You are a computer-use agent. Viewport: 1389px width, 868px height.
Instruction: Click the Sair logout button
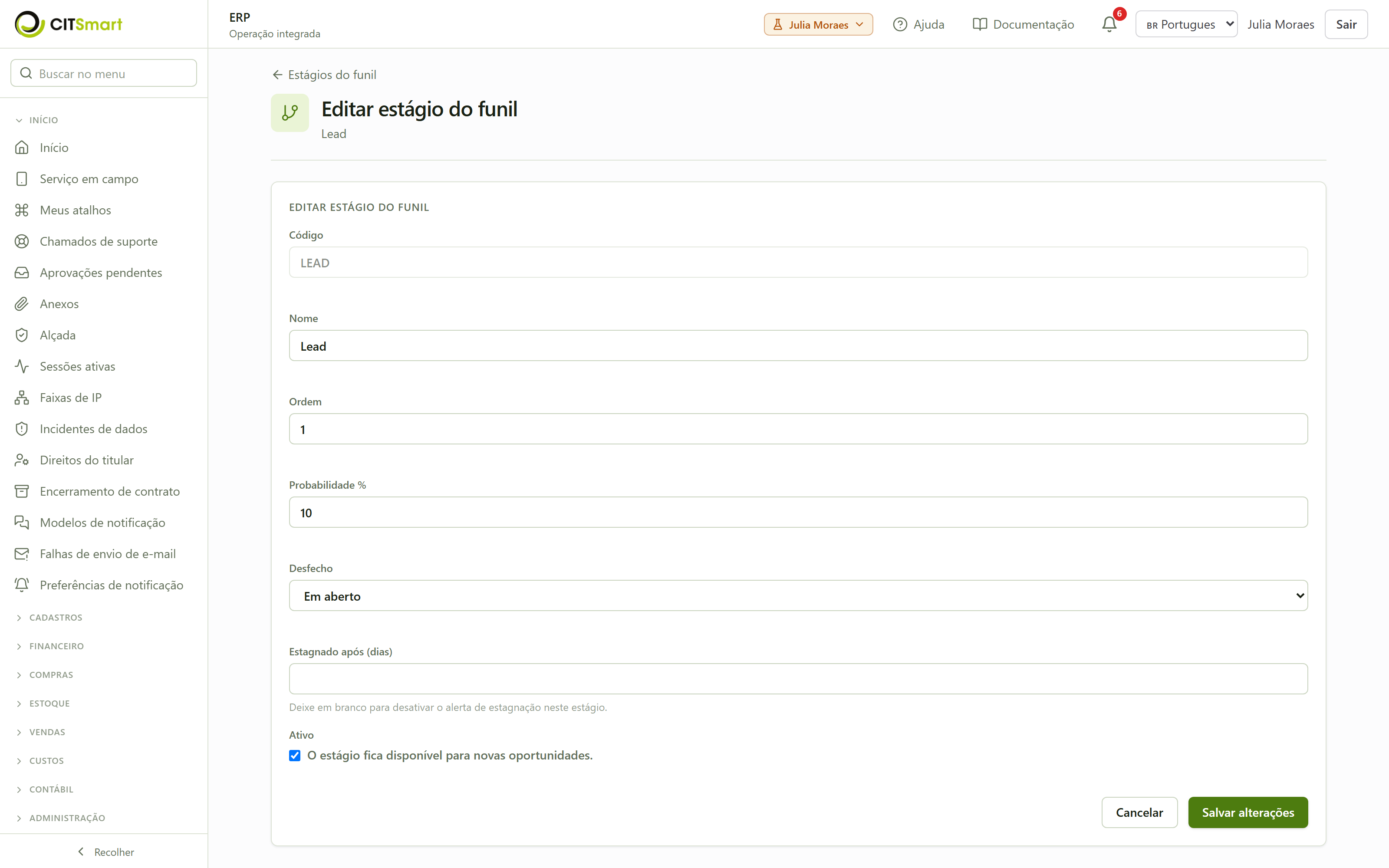1346,24
